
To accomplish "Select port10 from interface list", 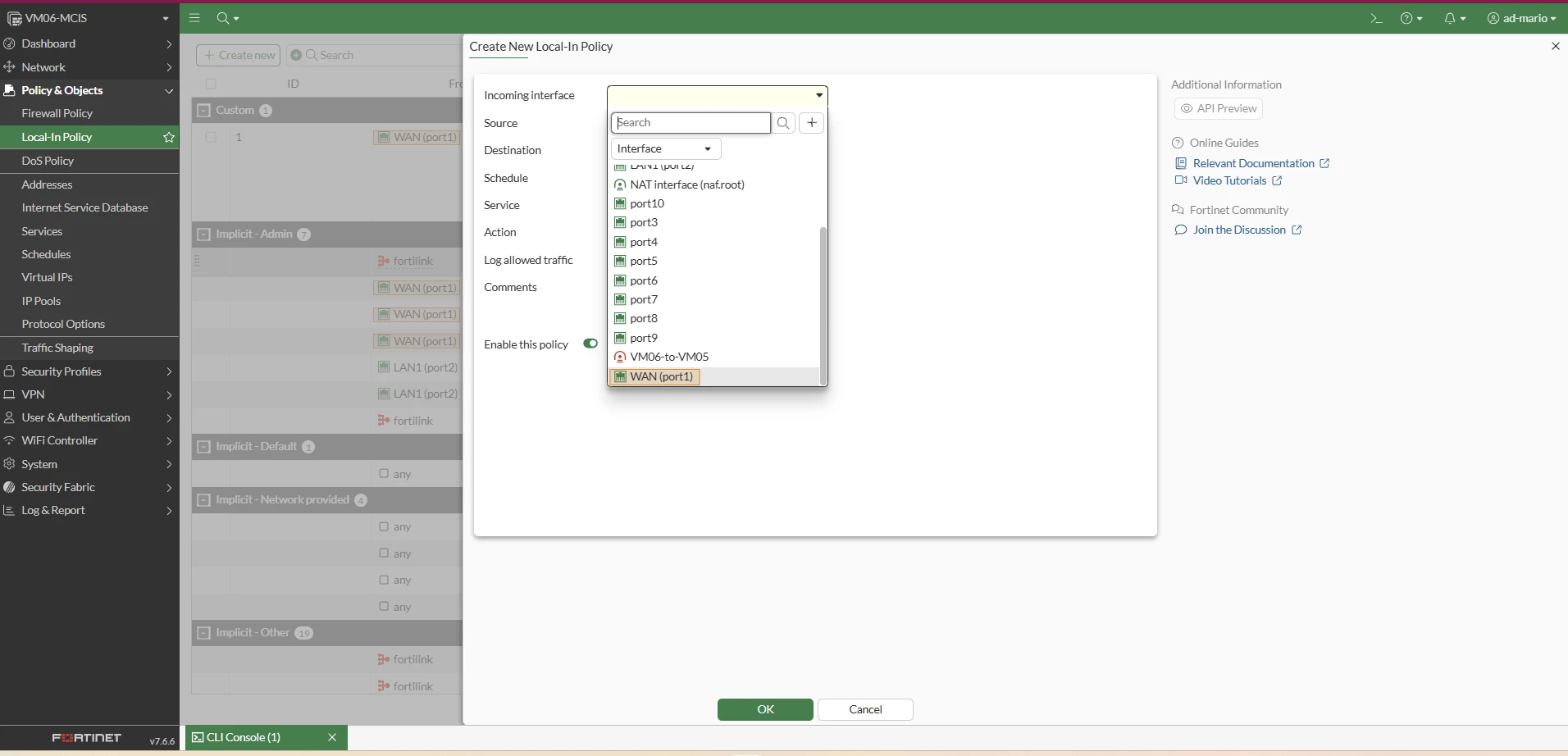I will 714,203.
